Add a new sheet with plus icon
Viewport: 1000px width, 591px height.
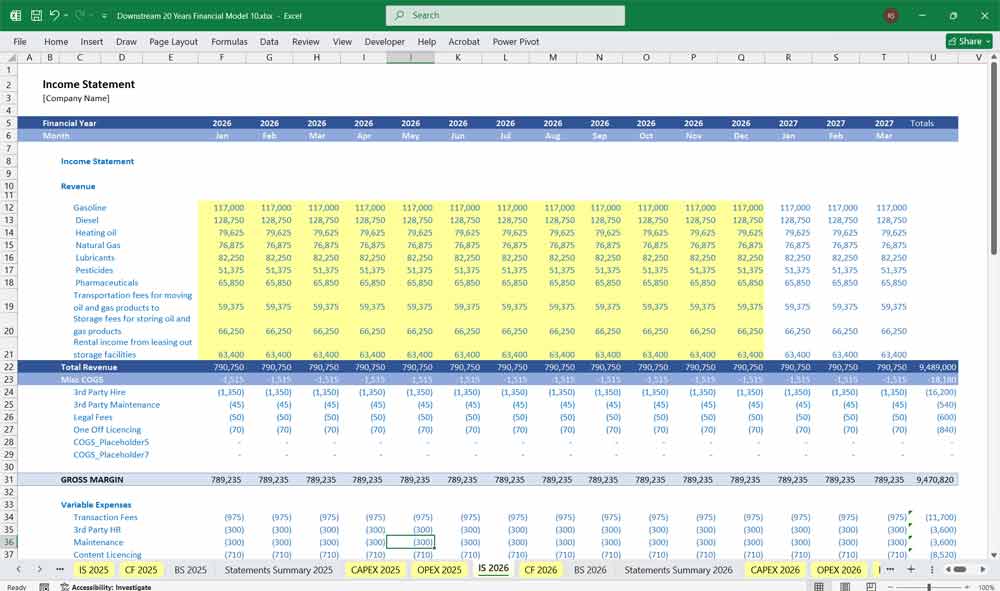[x=911, y=569]
